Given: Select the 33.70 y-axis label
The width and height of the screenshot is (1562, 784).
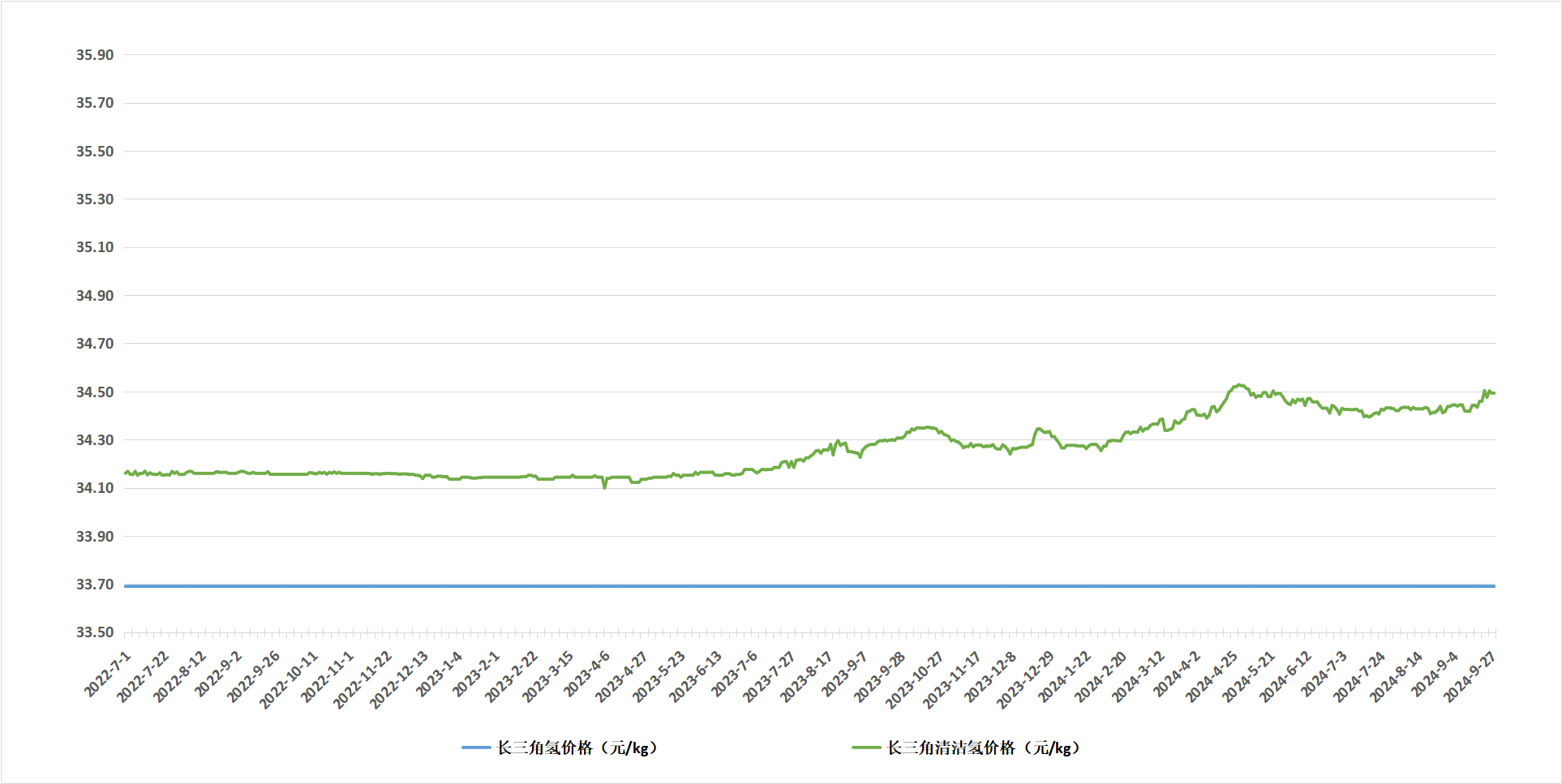Looking at the screenshot, I should tap(95, 585).
